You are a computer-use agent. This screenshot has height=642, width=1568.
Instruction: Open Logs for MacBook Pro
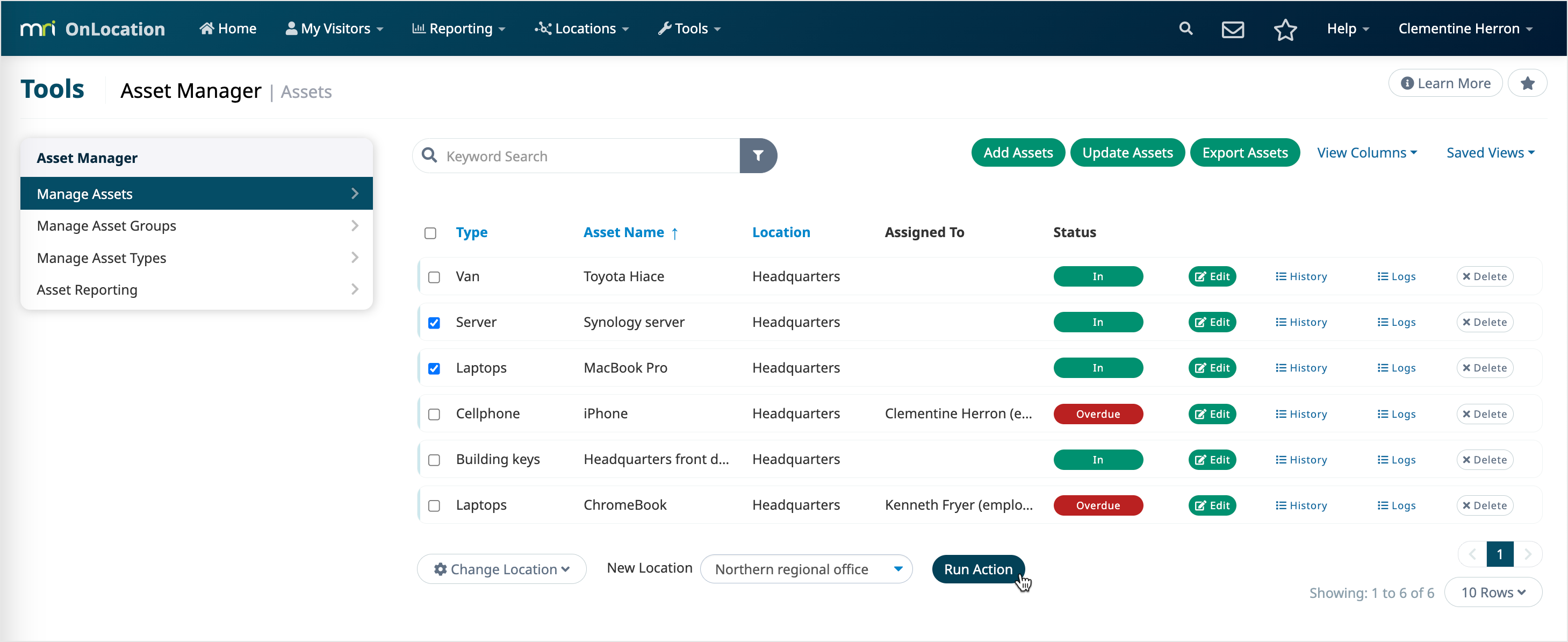(1397, 367)
